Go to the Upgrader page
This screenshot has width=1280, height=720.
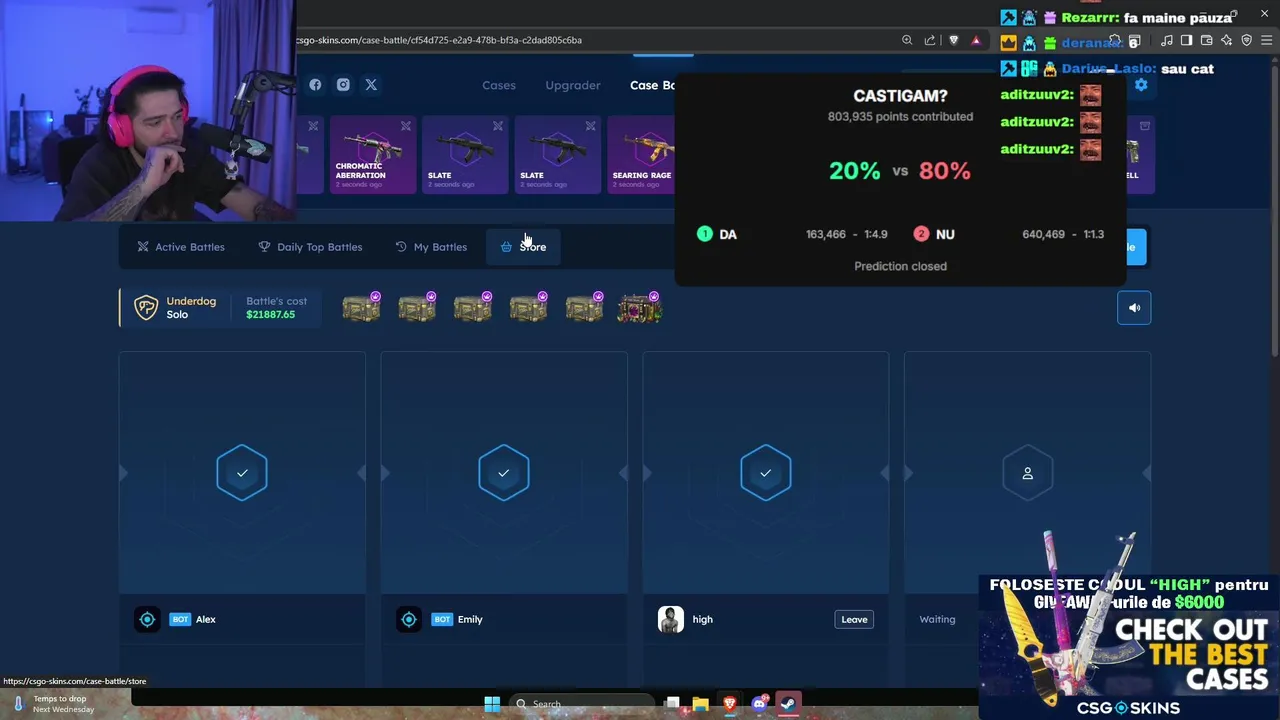pos(573,85)
